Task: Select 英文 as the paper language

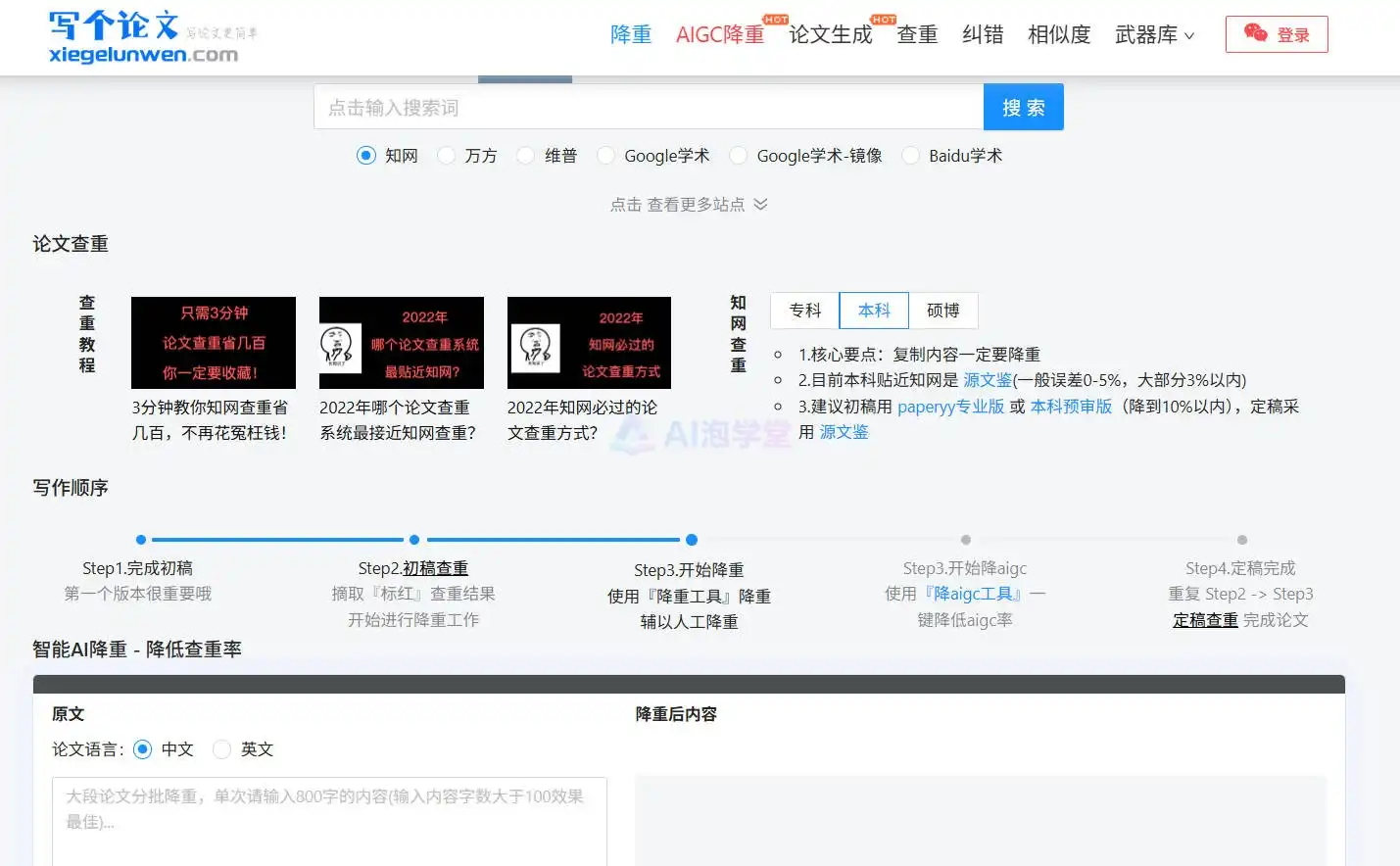Action: 222,749
